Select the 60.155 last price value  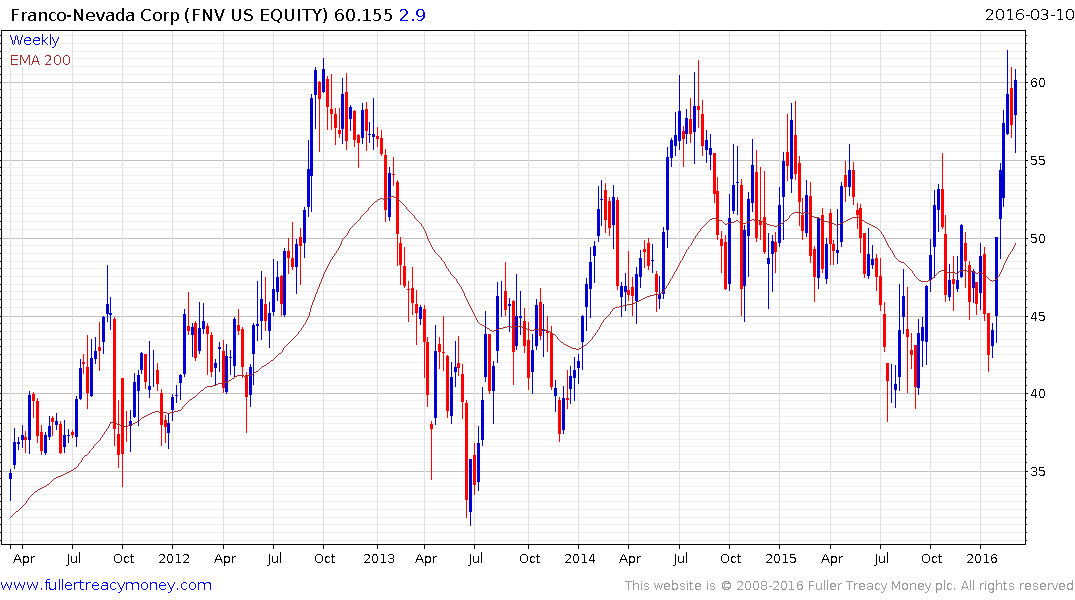click(x=363, y=14)
